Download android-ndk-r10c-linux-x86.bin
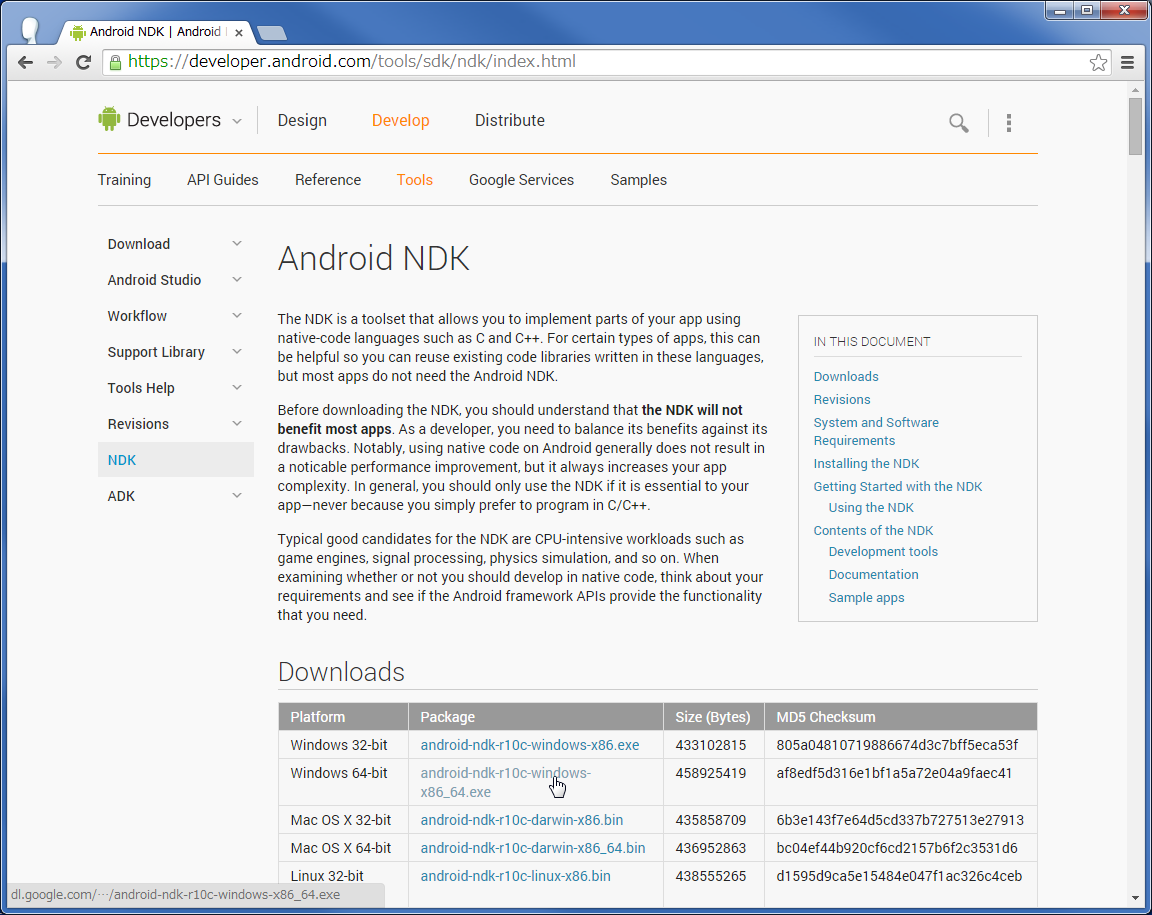This screenshot has height=915, width=1152. tap(515, 876)
